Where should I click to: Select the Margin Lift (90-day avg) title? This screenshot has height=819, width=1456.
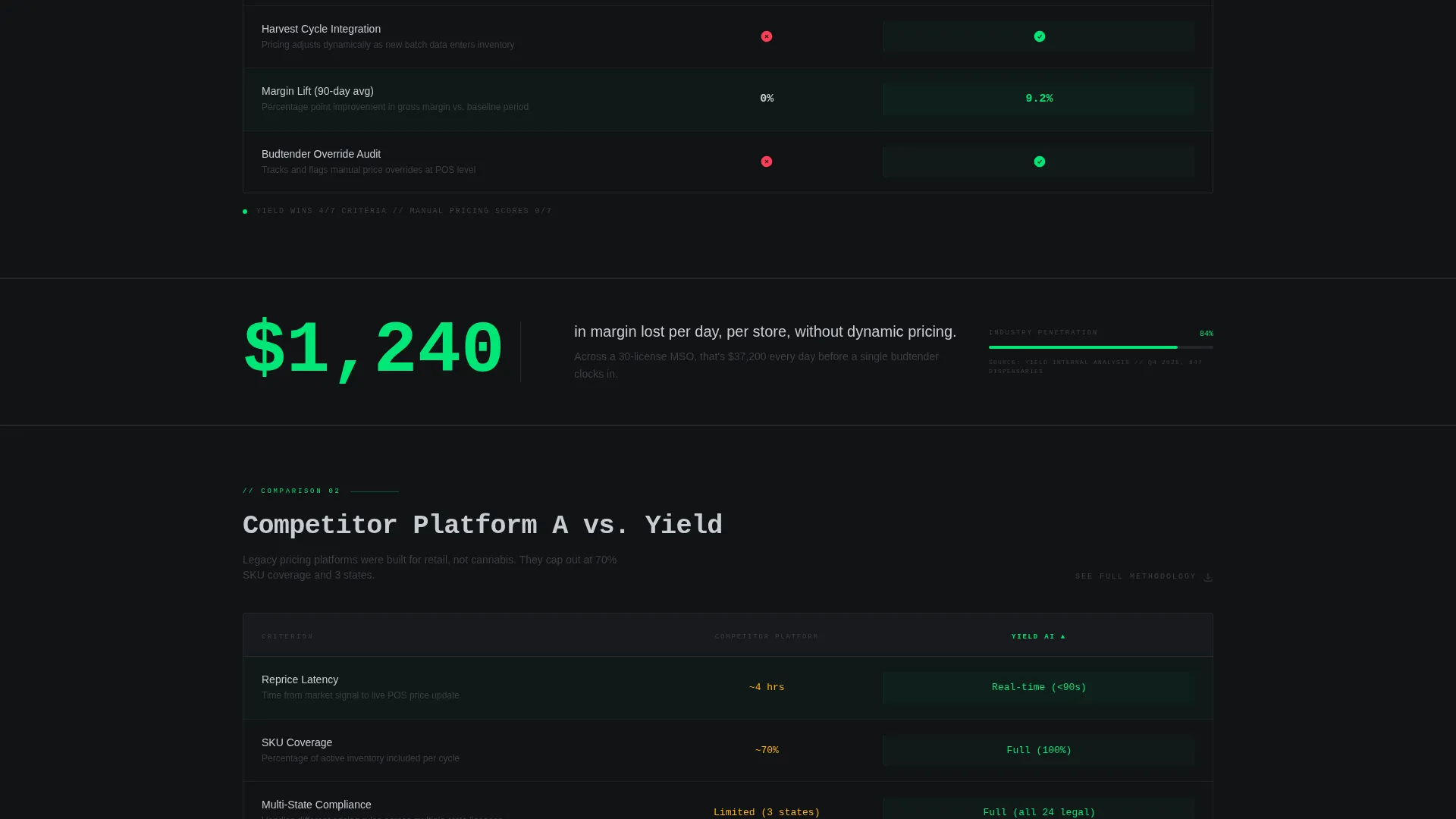[x=317, y=91]
